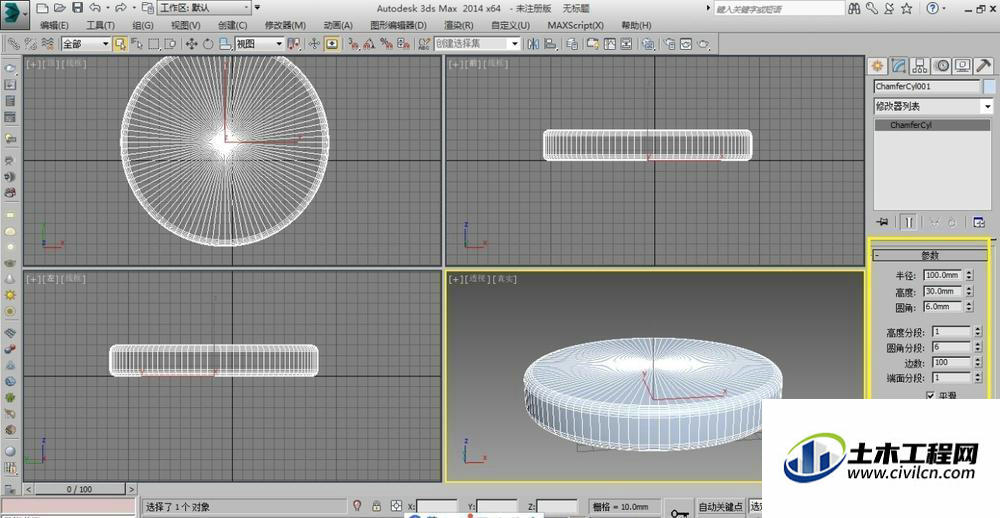Viewport: 1000px width, 518px height.
Task: Toggle the Percent Snap icon
Action: coord(386,43)
